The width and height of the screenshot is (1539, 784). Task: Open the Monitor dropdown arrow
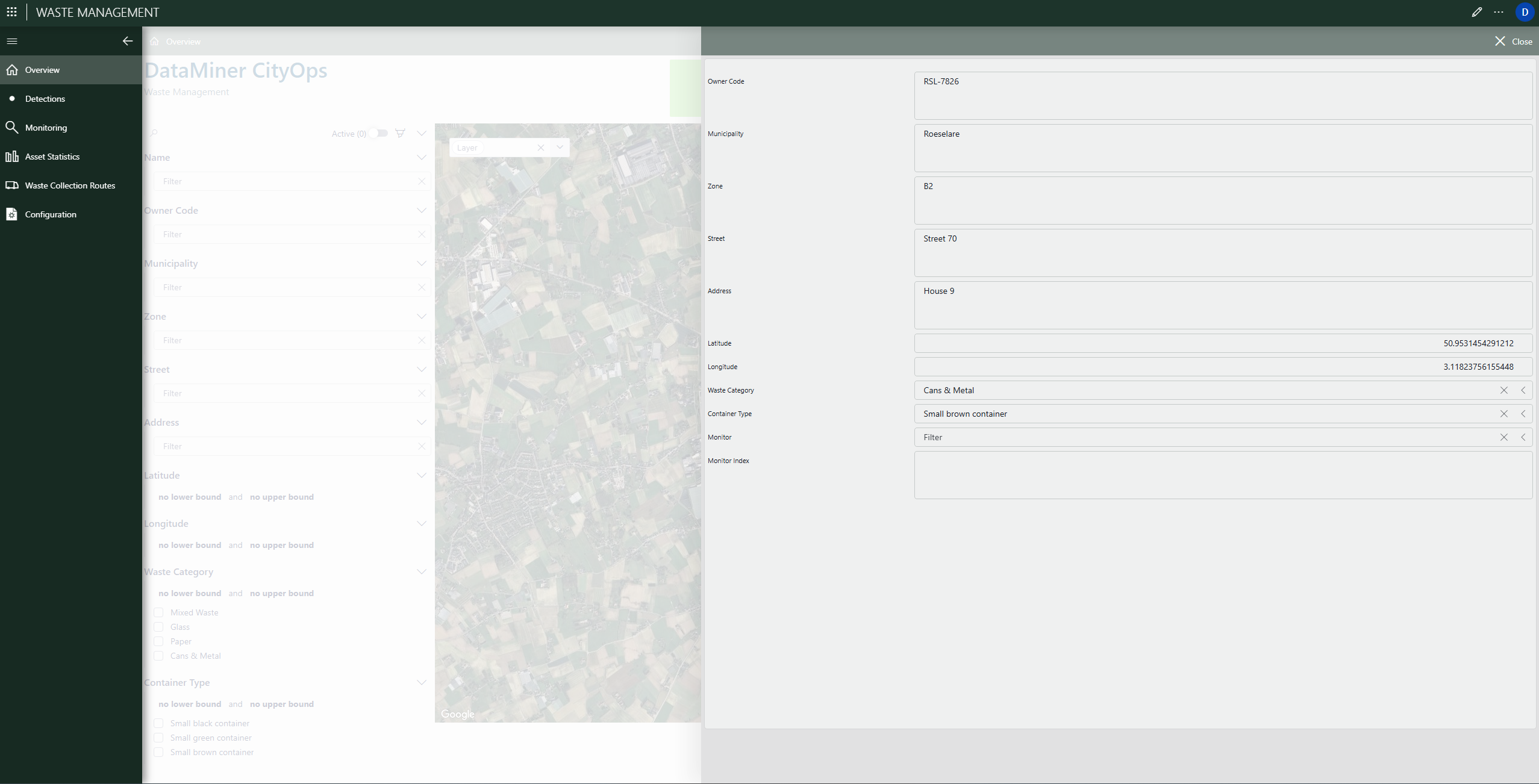(x=1523, y=437)
